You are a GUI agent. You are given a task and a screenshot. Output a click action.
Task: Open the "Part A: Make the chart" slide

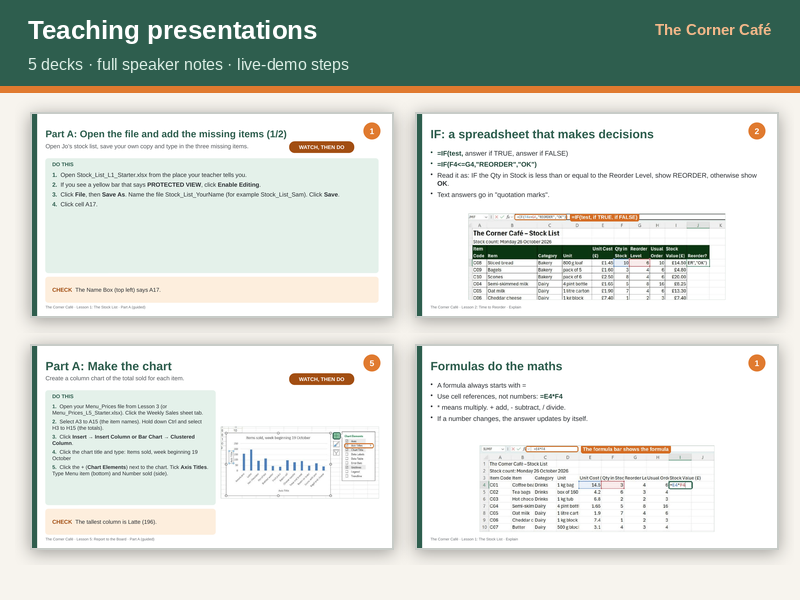[x=212, y=447]
